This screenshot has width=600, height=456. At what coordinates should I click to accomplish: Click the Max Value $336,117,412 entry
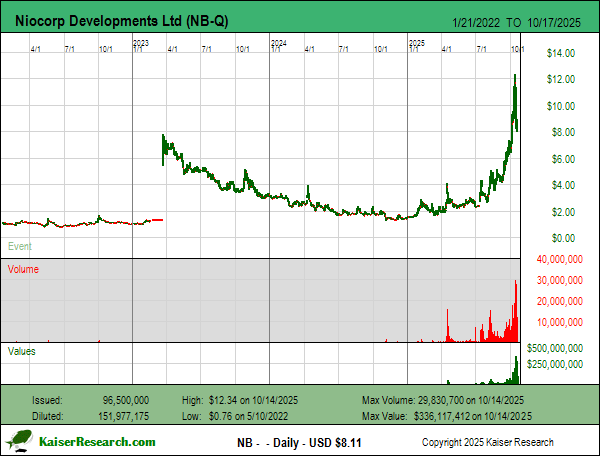[447, 416]
